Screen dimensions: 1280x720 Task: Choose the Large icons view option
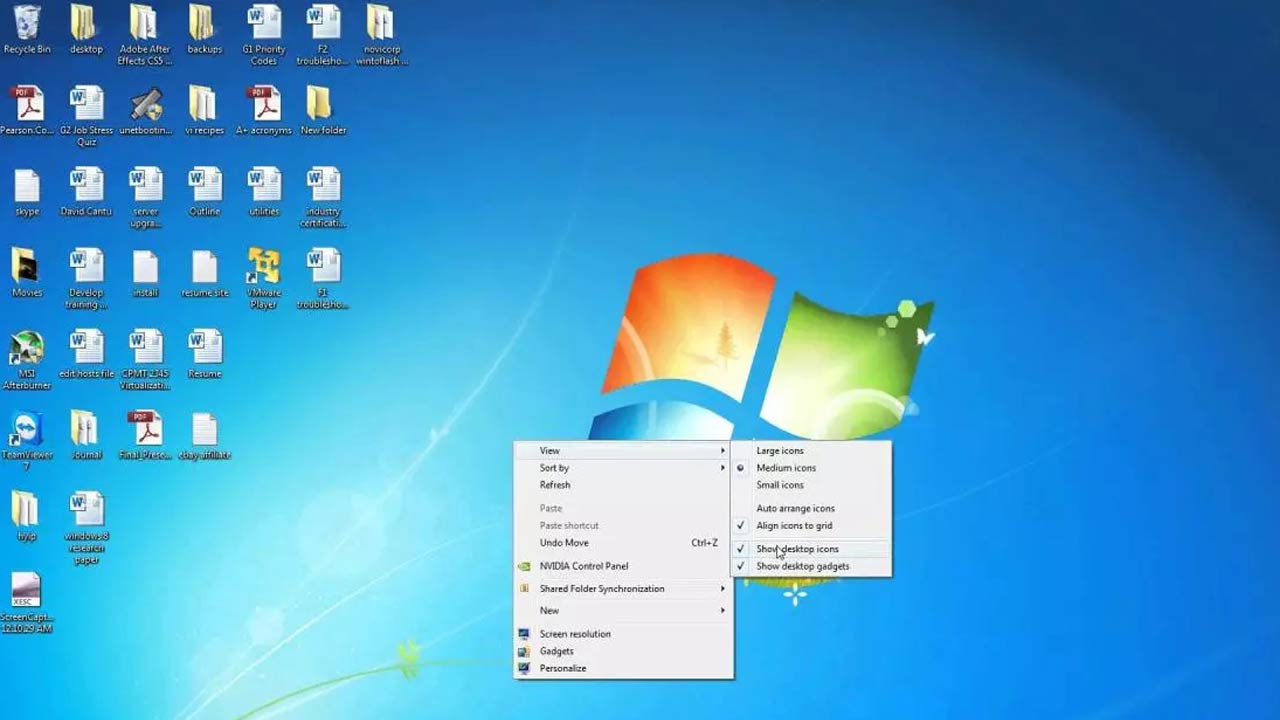click(x=779, y=451)
